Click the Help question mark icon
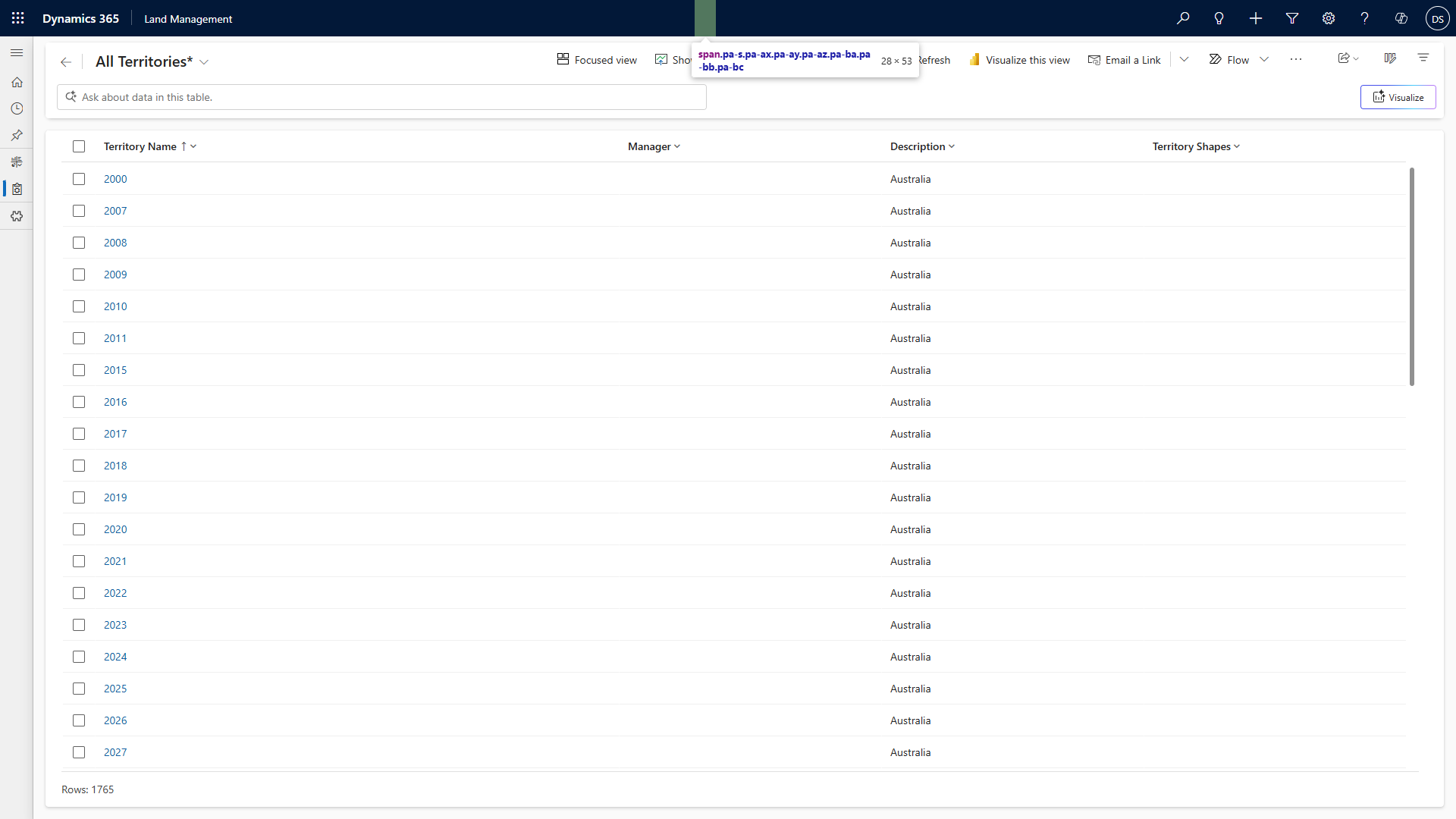The width and height of the screenshot is (1456, 819). click(x=1364, y=18)
